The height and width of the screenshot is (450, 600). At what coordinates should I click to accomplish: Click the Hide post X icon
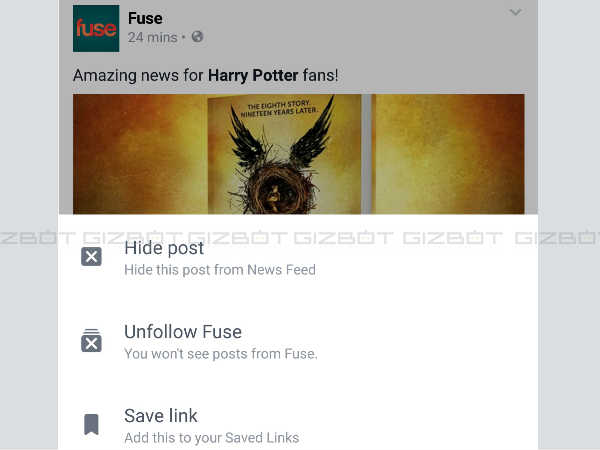coord(91,257)
